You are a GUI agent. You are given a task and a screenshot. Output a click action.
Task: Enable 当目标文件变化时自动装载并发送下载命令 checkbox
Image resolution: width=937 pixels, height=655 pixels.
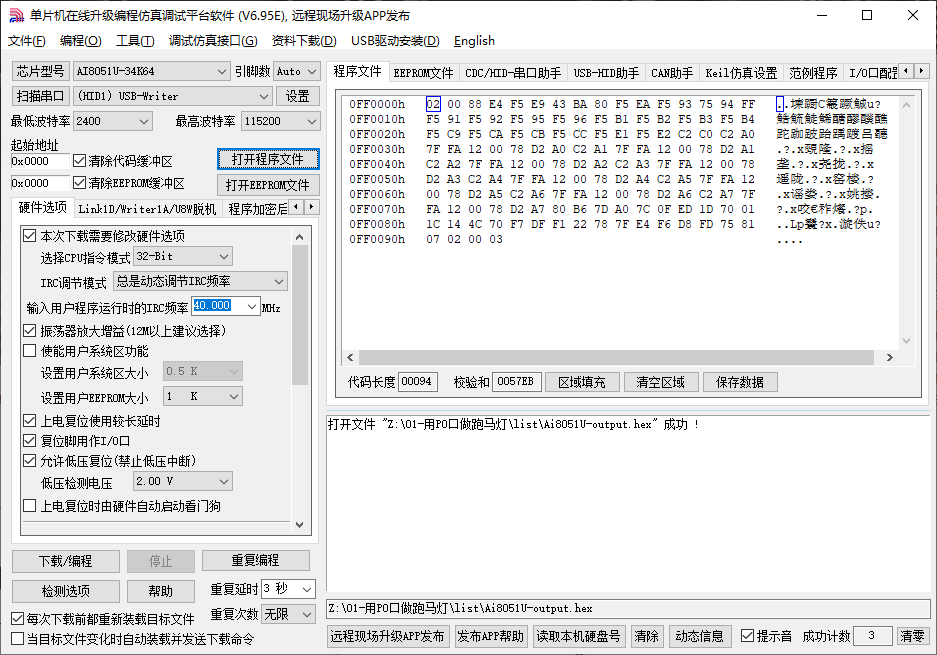coord(18,639)
